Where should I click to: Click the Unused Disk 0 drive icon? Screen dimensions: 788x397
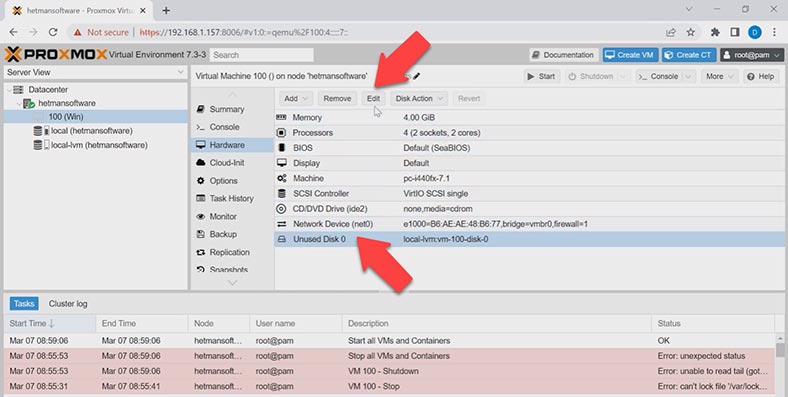pyautogui.click(x=281, y=239)
